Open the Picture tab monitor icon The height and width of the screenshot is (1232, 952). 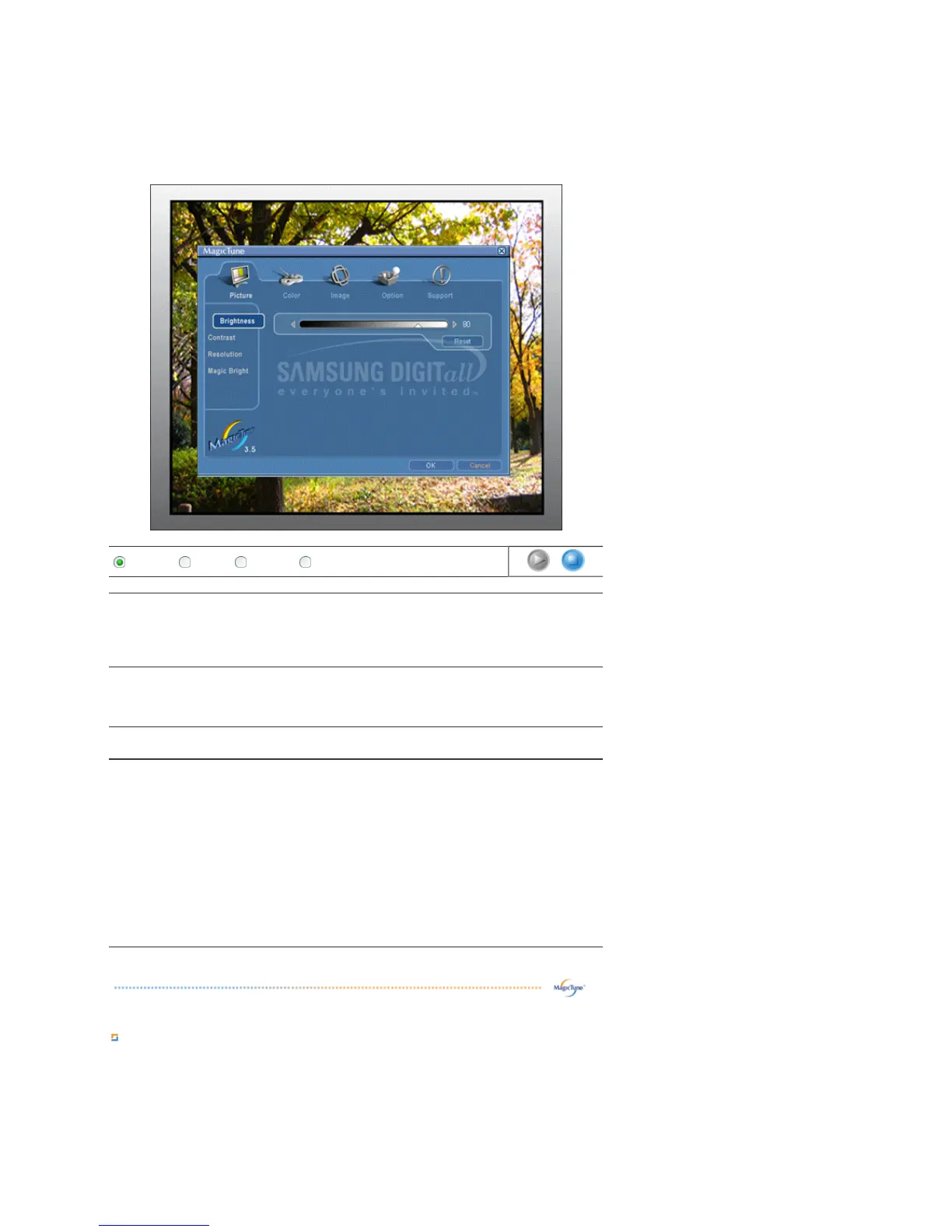click(x=240, y=276)
